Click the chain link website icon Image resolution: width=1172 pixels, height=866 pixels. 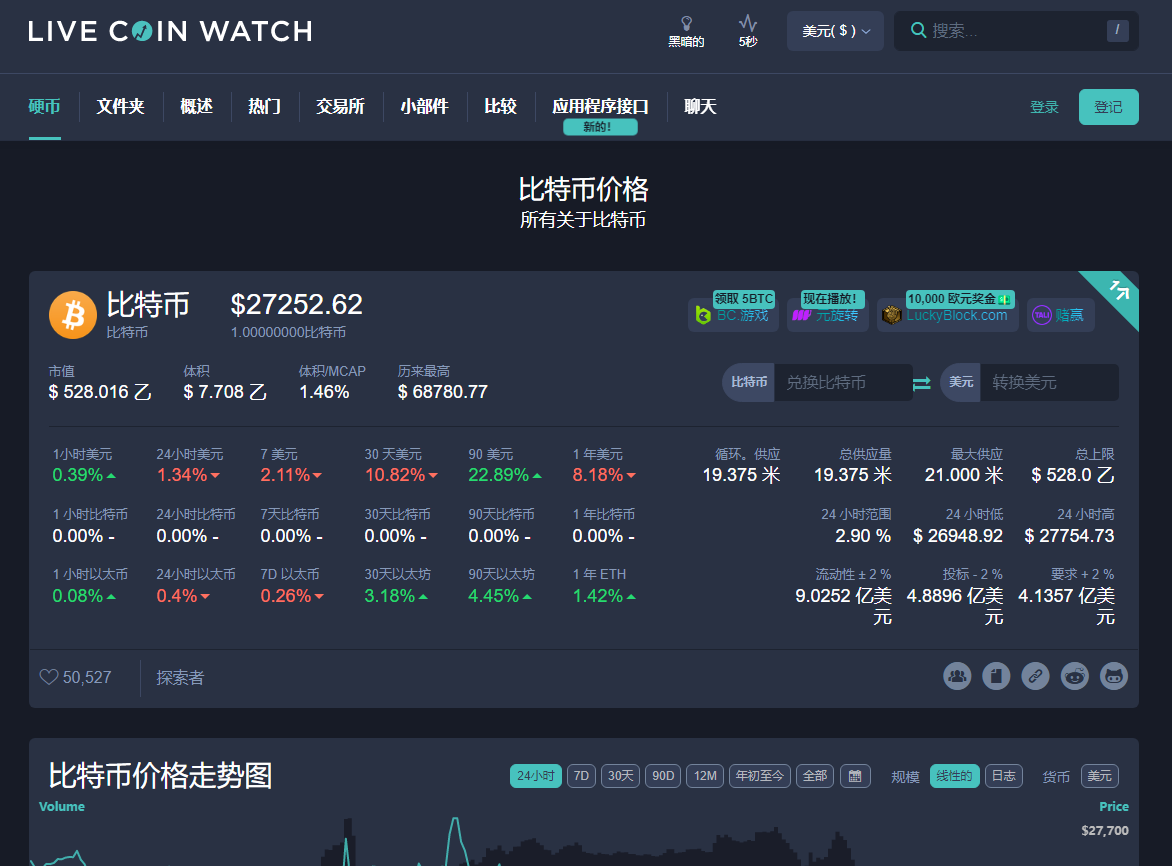tap(1035, 676)
